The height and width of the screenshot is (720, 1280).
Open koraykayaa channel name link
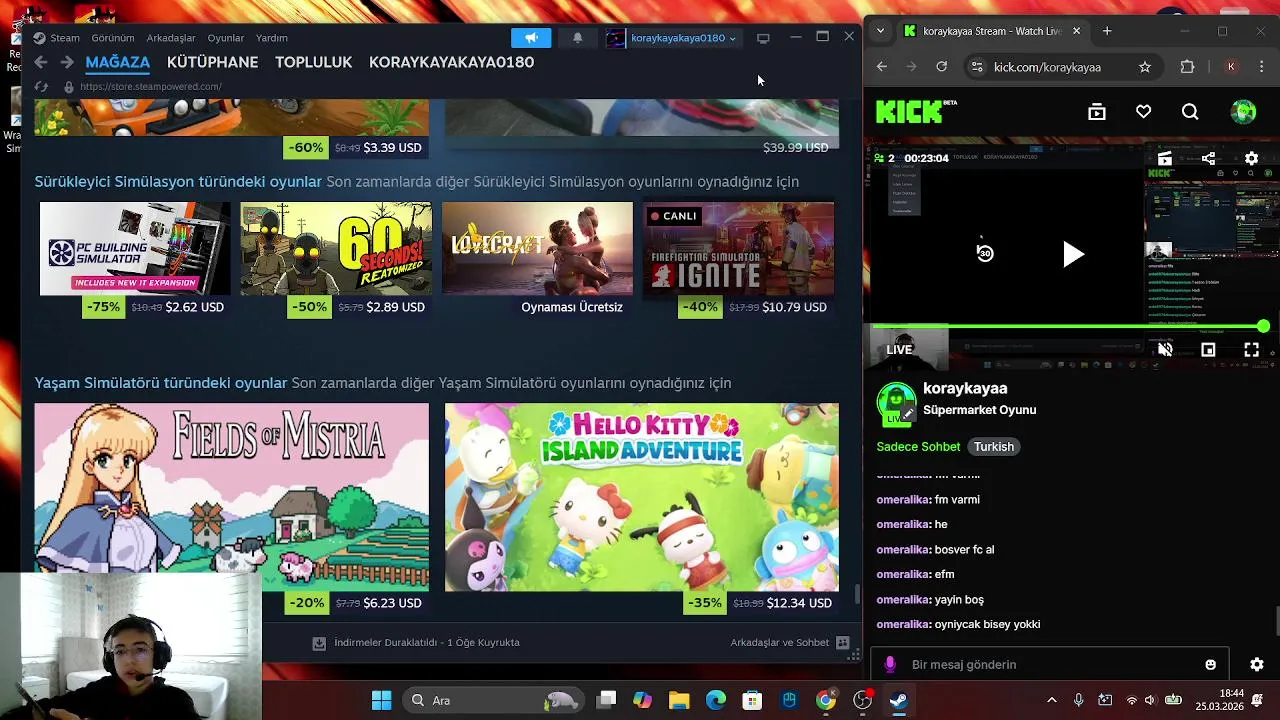tap(965, 388)
